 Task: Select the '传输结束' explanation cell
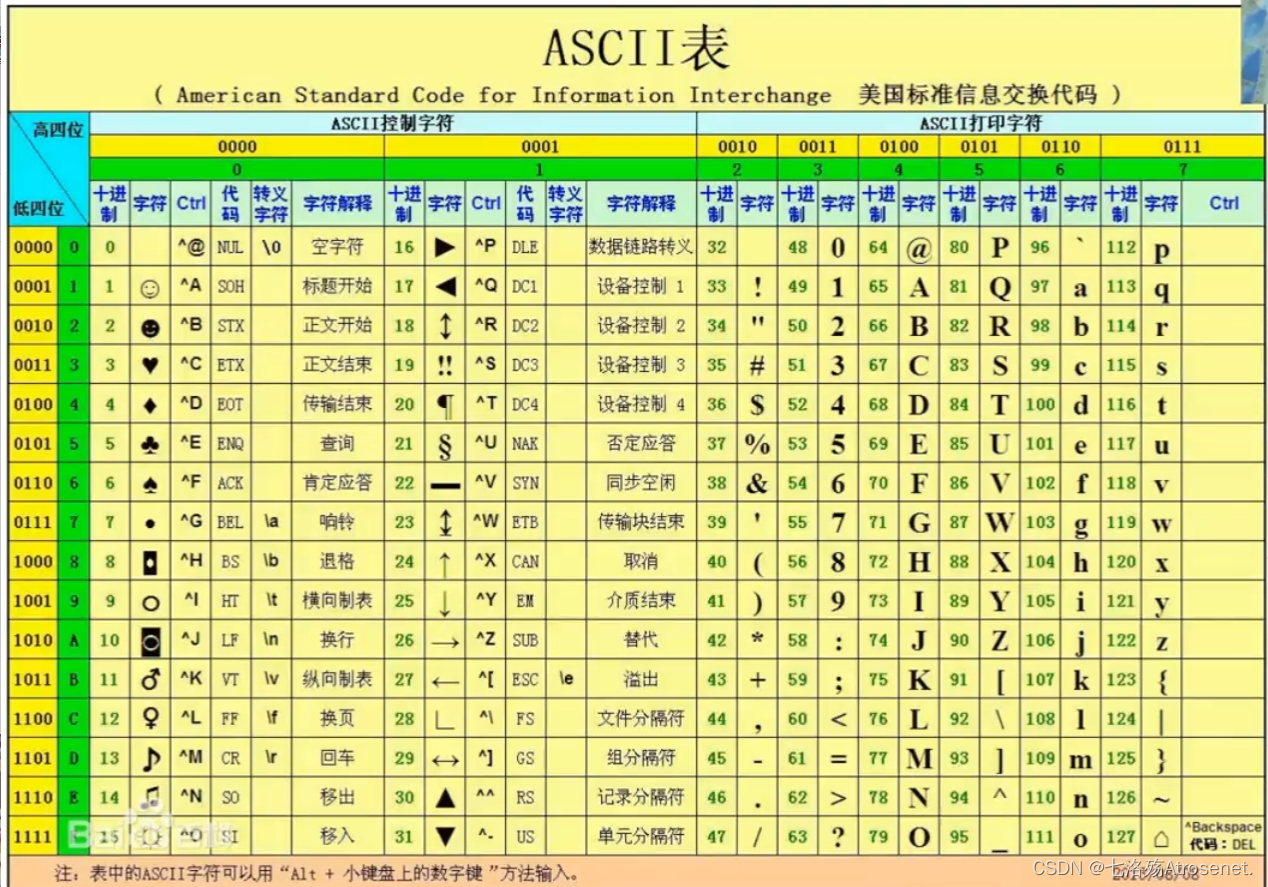(337, 404)
